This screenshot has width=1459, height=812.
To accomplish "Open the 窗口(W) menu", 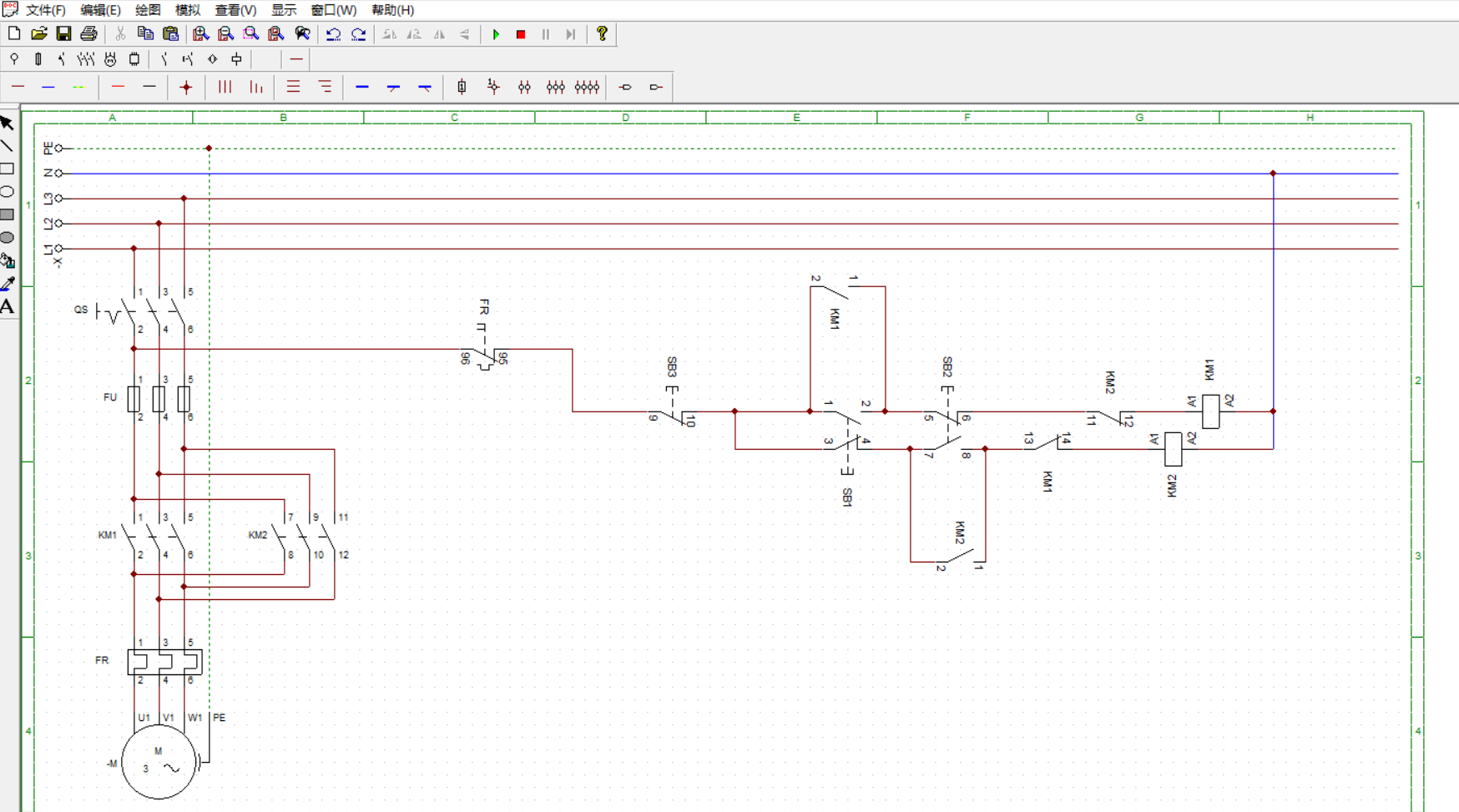I will click(x=334, y=10).
